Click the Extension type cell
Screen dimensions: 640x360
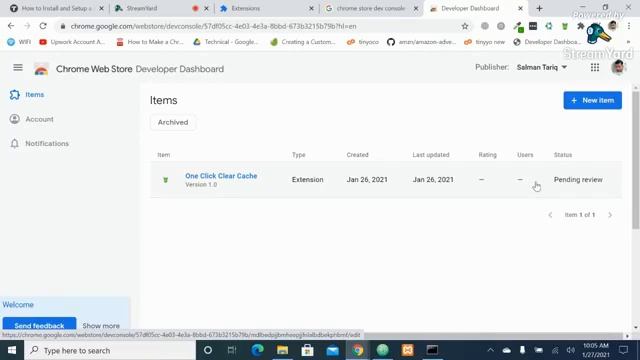coord(307,180)
